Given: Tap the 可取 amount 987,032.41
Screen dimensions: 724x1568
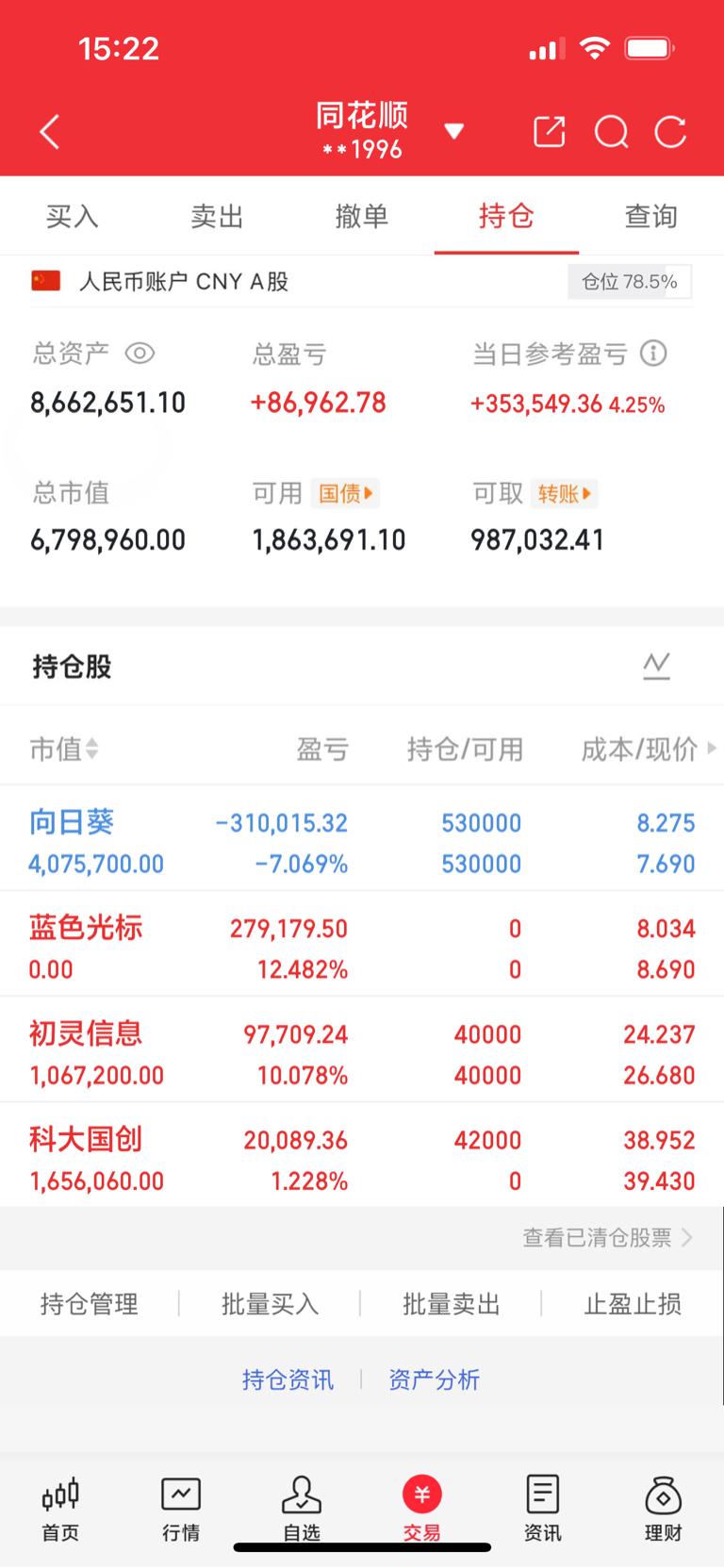Looking at the screenshot, I should point(537,540).
